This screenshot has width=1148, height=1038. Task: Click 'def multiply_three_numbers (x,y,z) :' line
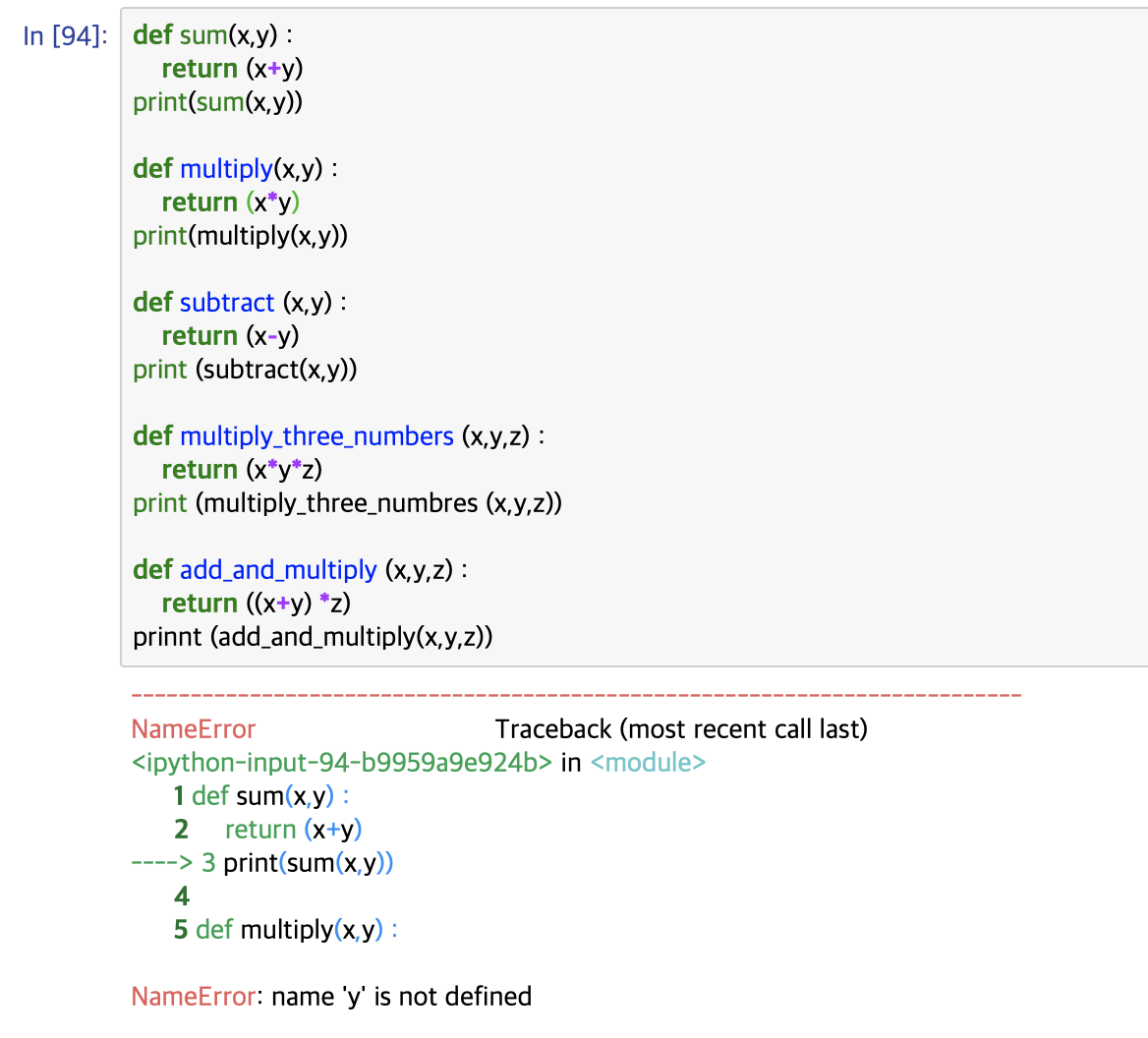tap(339, 436)
